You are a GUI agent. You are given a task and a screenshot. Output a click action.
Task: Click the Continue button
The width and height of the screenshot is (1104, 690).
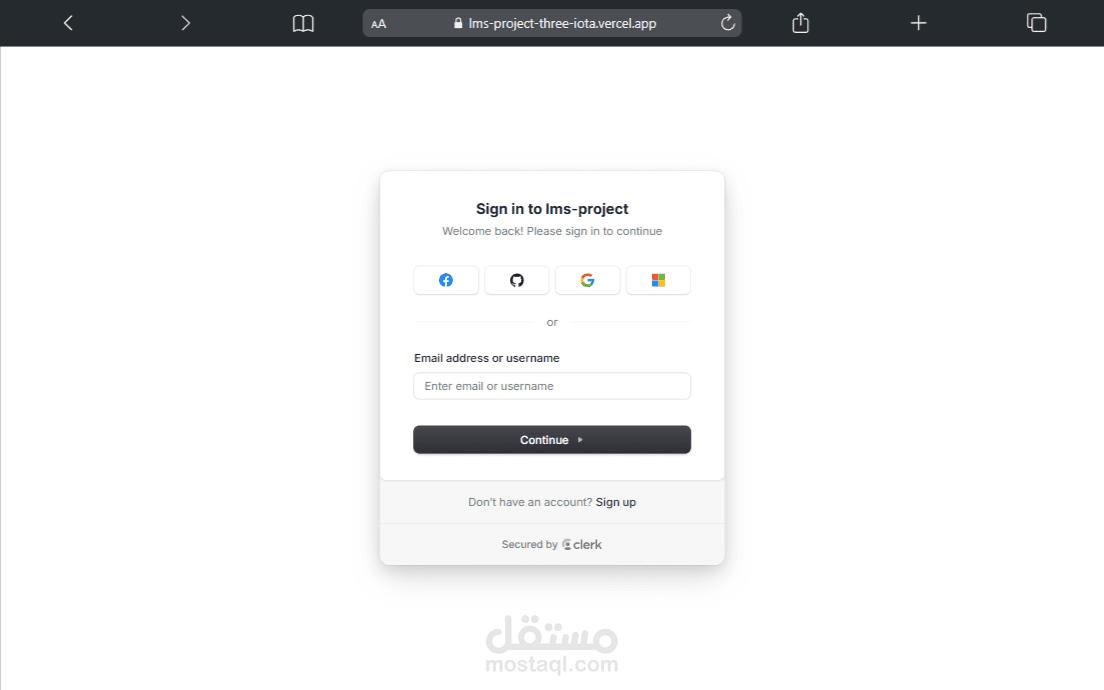552,439
